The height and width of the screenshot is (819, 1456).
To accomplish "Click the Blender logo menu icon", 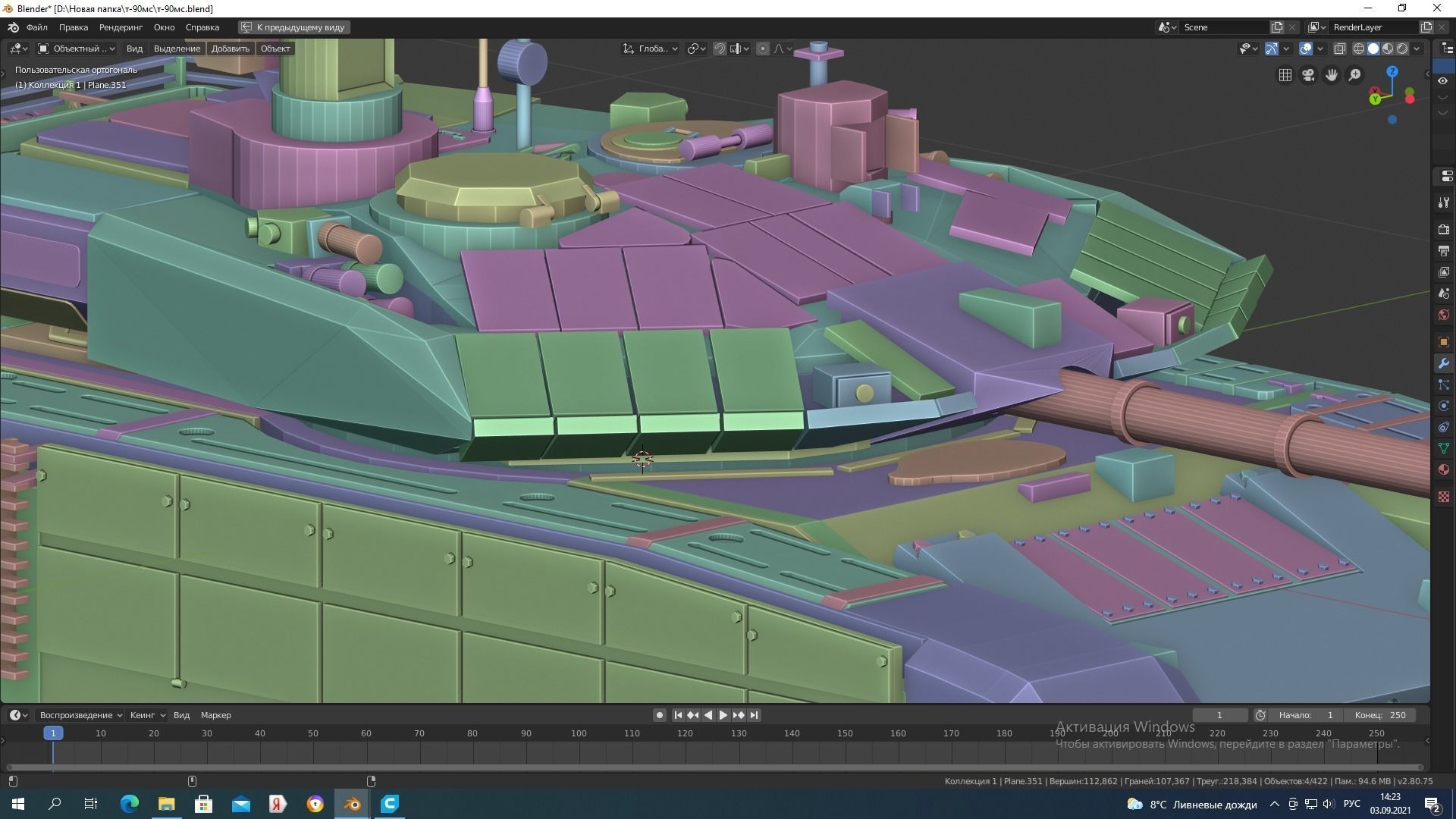I will [13, 27].
